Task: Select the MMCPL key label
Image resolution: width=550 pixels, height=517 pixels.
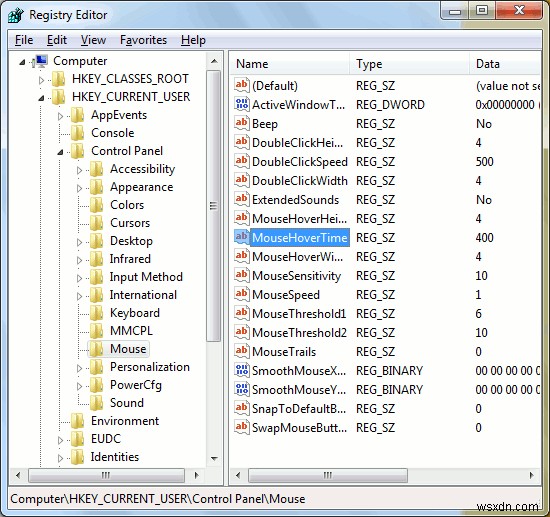Action: (x=132, y=331)
